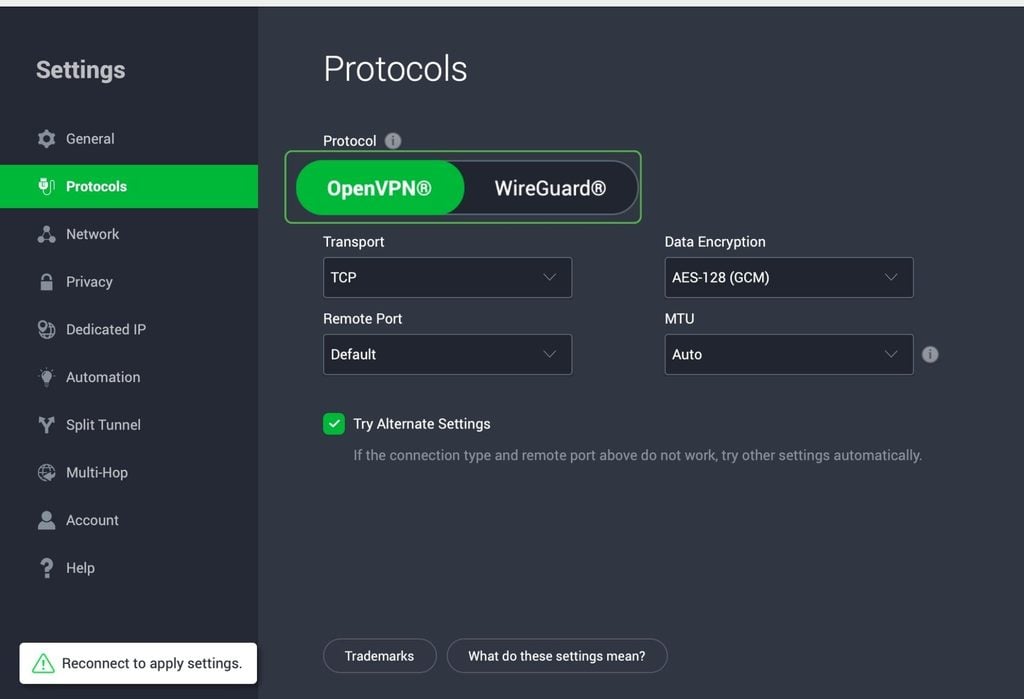Image resolution: width=1024 pixels, height=699 pixels.
Task: Open the Transport TCP dropdown
Action: (x=447, y=278)
